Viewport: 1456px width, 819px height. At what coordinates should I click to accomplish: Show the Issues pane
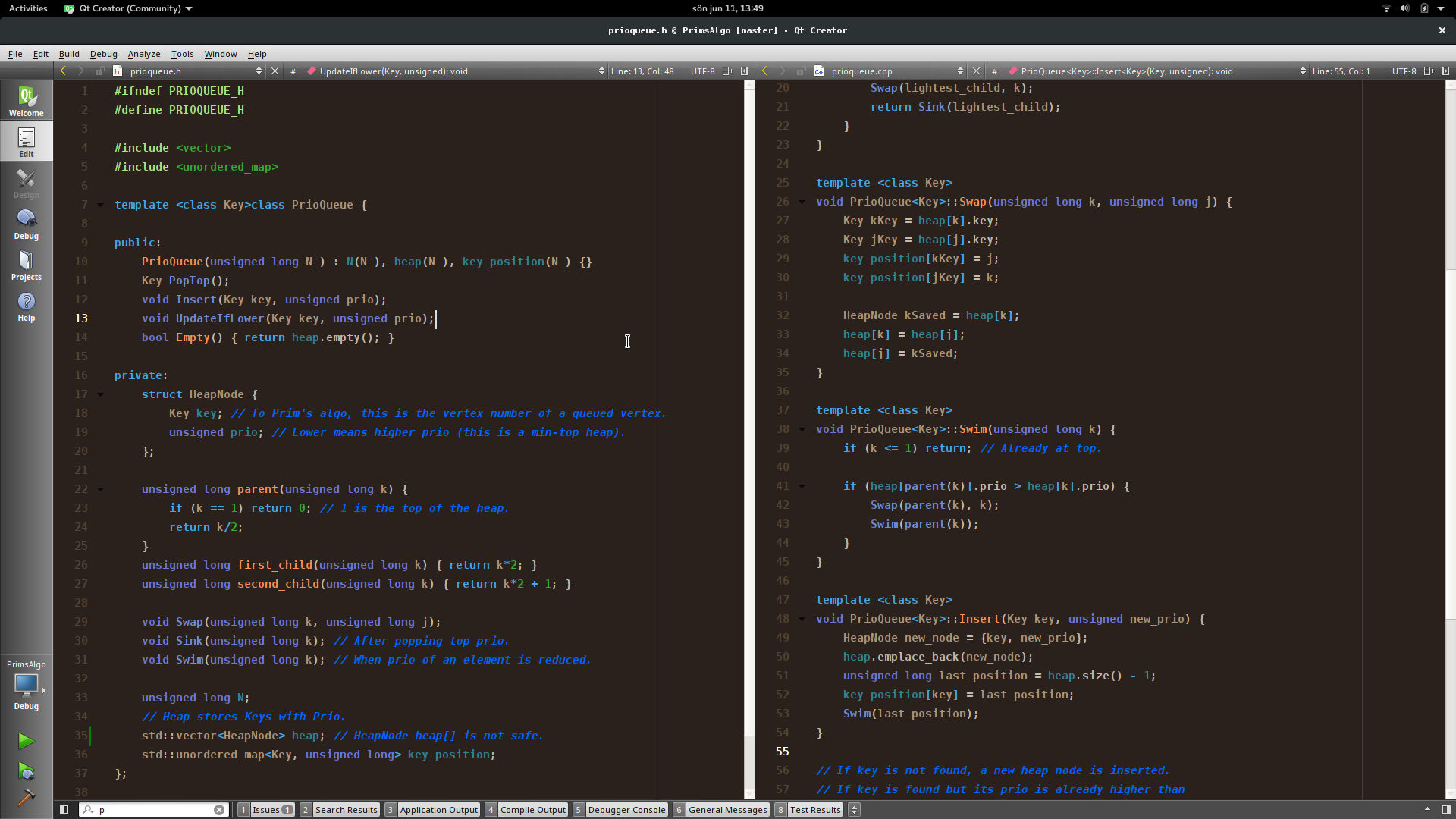coord(266,810)
